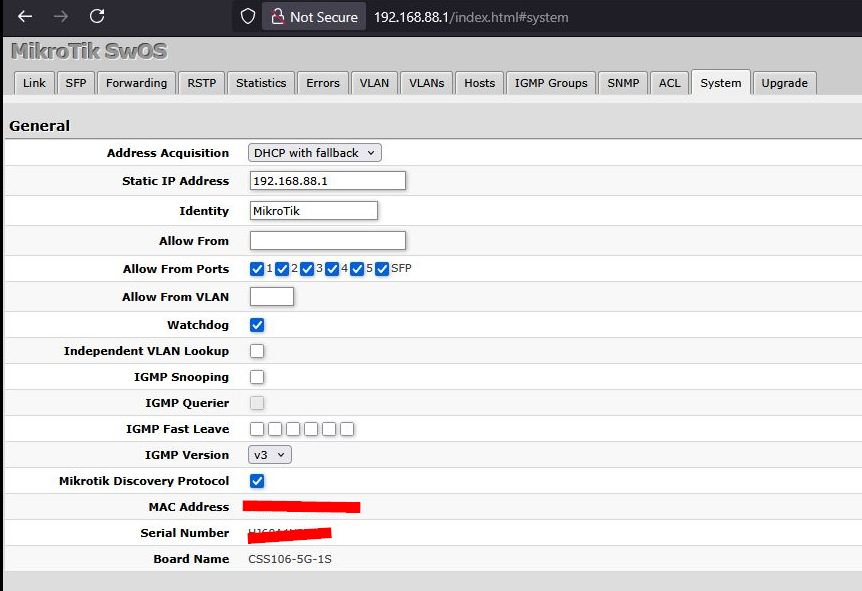Screen dimensions: 862x591
Task: Go to the ACL tab
Action: pos(670,83)
